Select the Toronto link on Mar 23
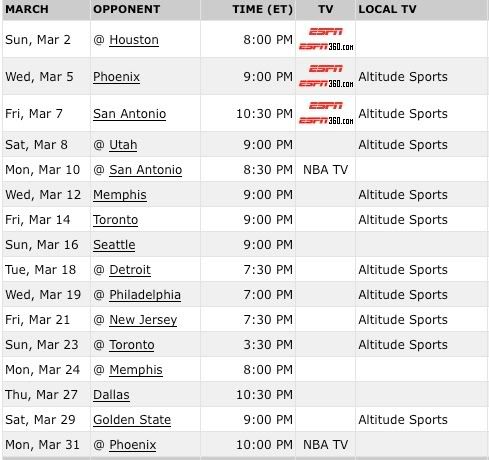Viewport: 489px width, 460px height. (x=132, y=345)
